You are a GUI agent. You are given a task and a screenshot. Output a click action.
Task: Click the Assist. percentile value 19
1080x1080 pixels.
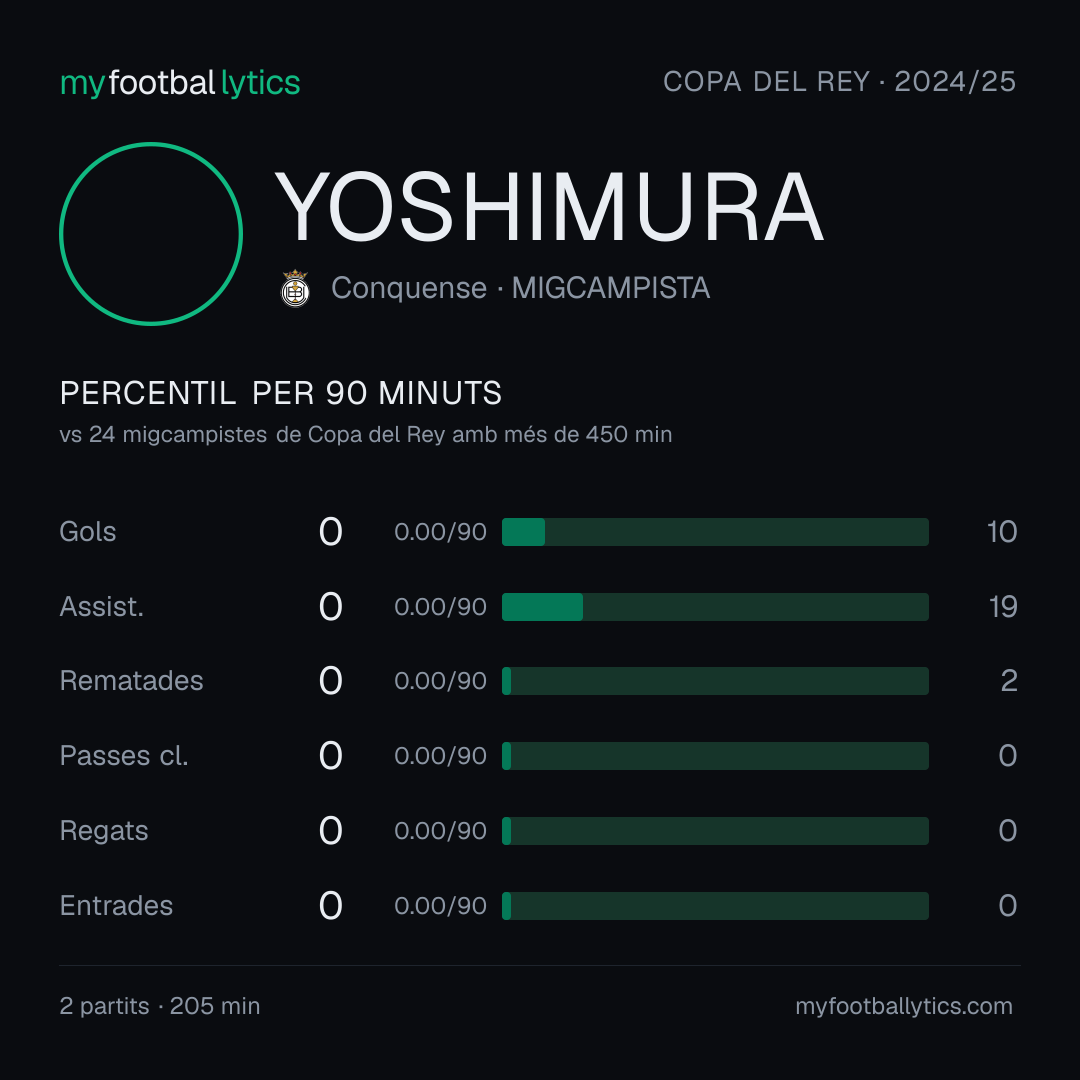coord(1003,607)
